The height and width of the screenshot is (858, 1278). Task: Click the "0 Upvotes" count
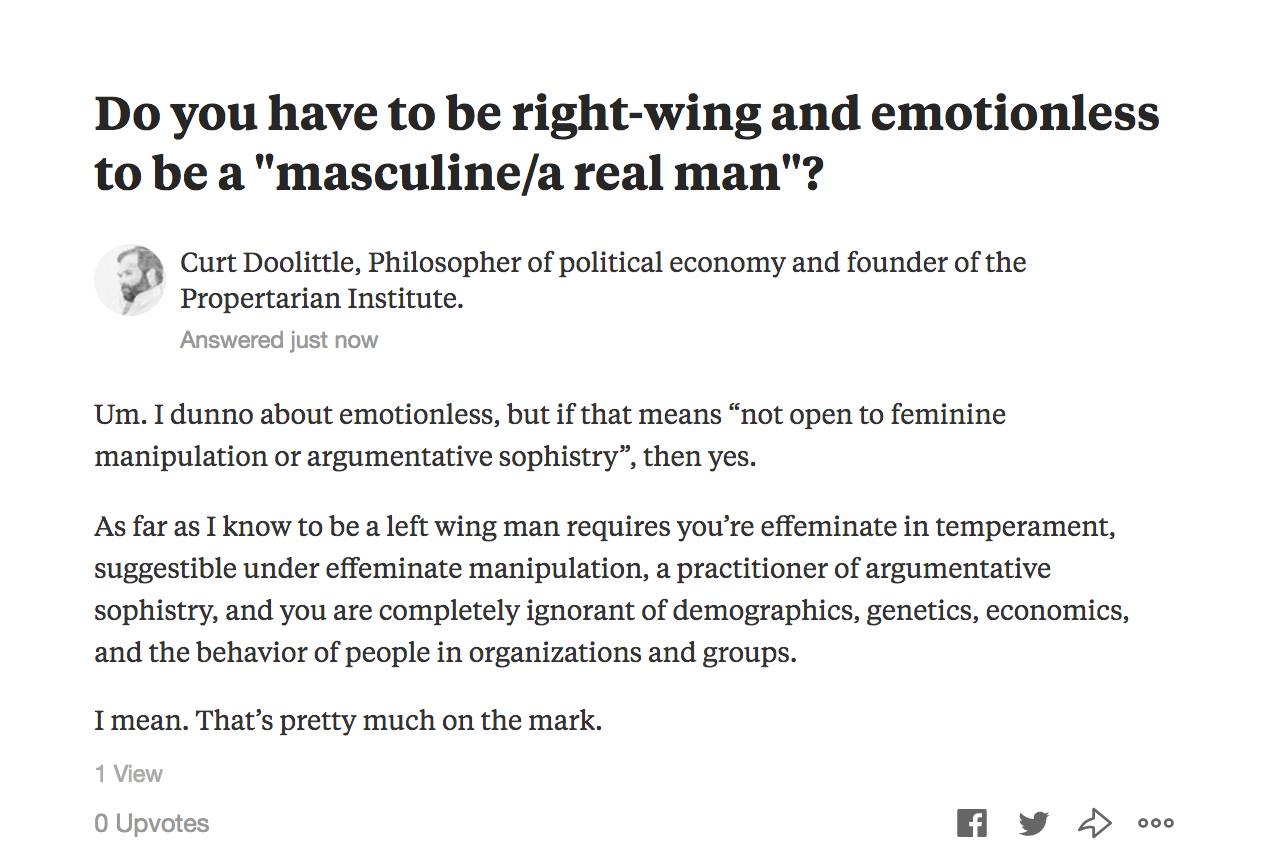coord(152,823)
